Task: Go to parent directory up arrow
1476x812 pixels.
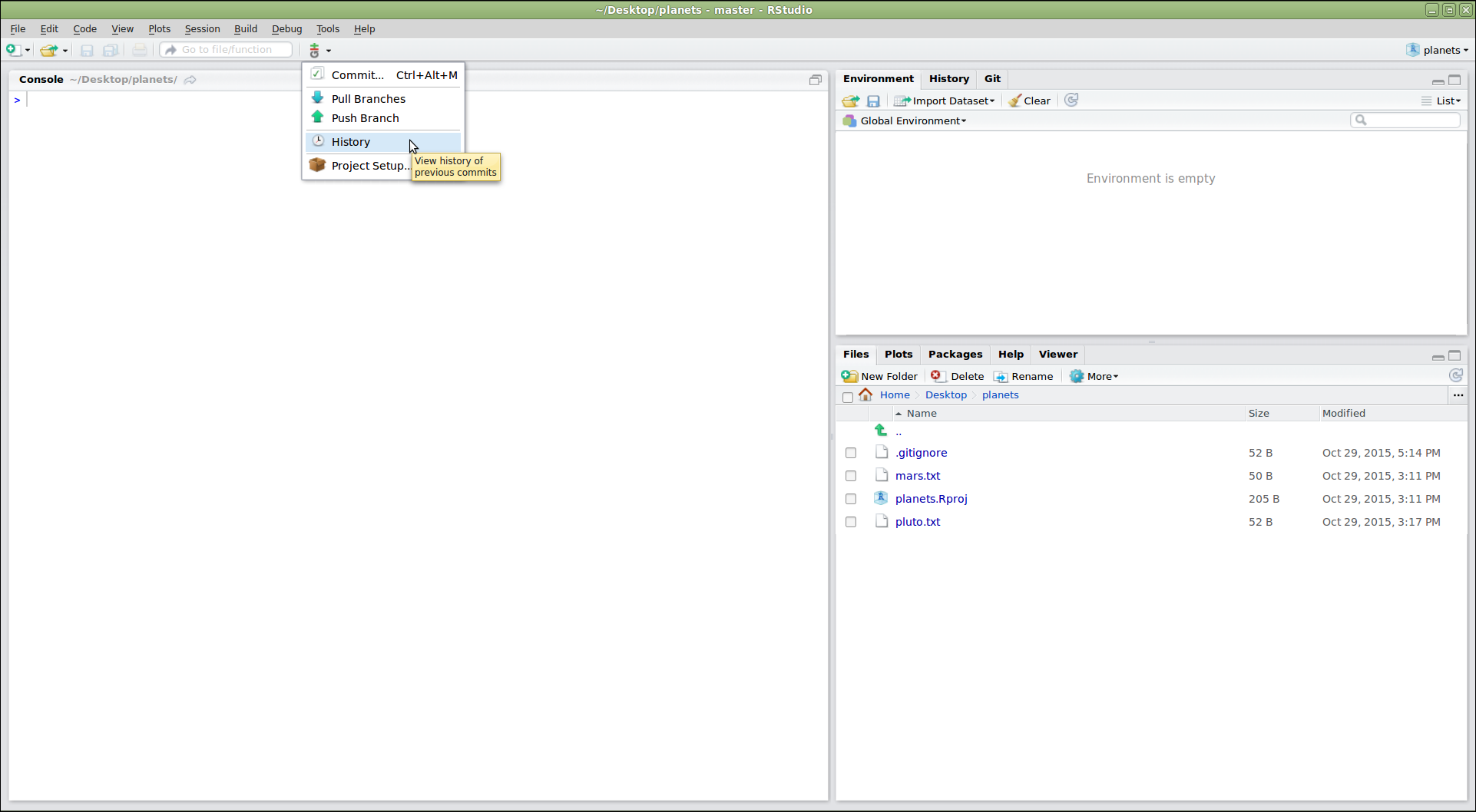Action: pos(881,431)
